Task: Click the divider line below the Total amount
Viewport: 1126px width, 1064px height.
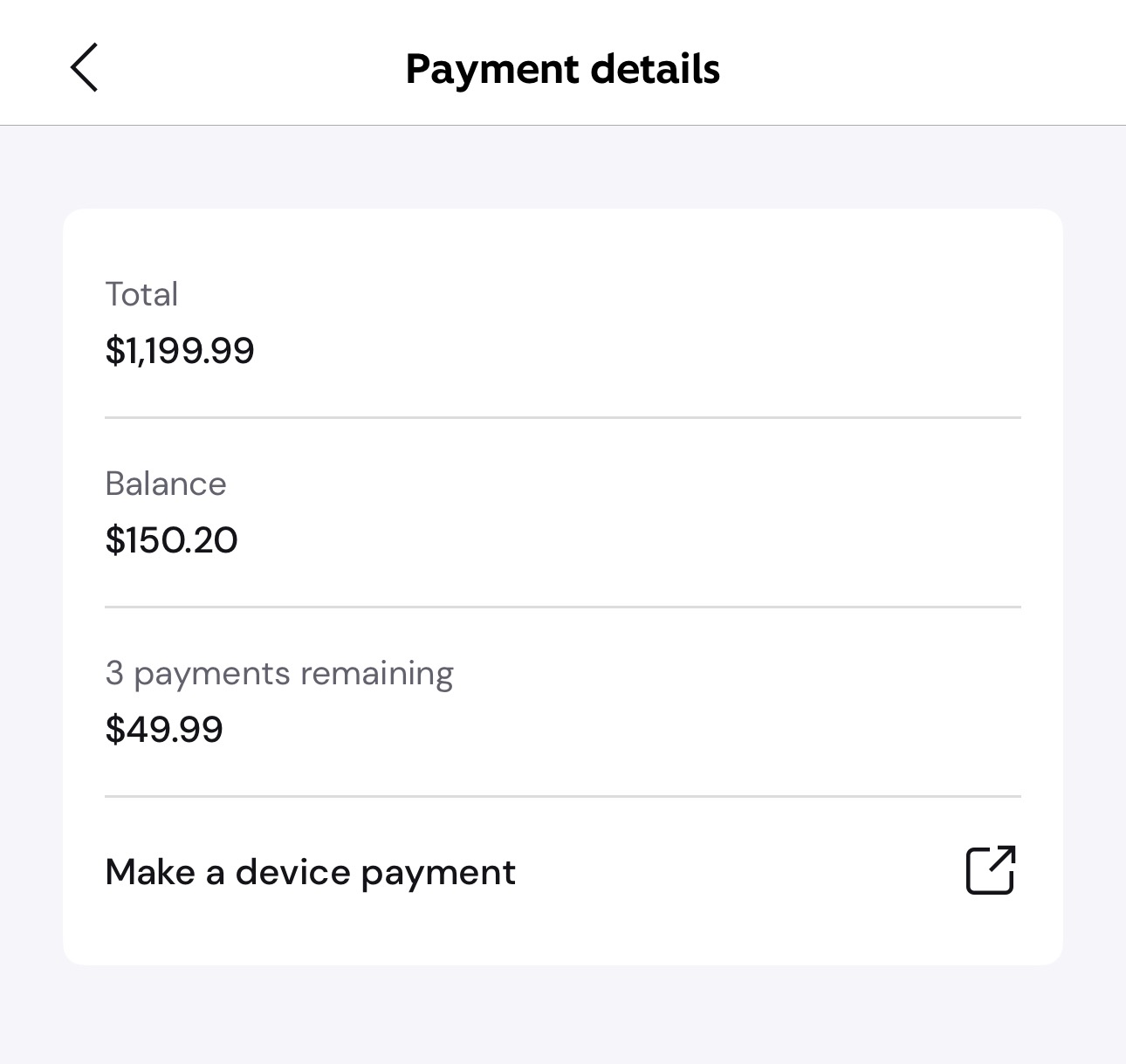Action: 562,418
